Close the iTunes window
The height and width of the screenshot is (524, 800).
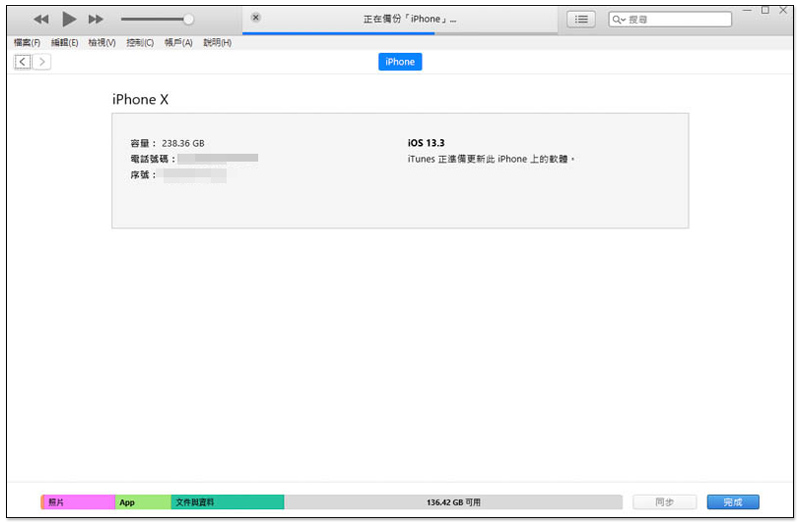coord(783,10)
